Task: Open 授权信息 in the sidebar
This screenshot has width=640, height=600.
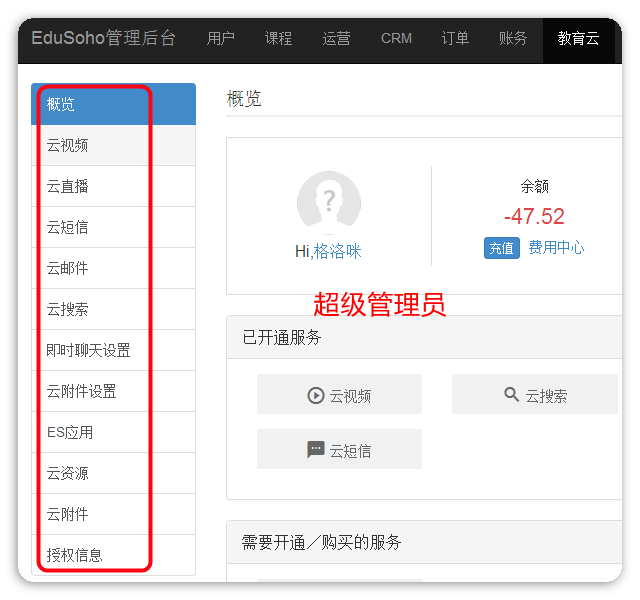Action: (113, 555)
